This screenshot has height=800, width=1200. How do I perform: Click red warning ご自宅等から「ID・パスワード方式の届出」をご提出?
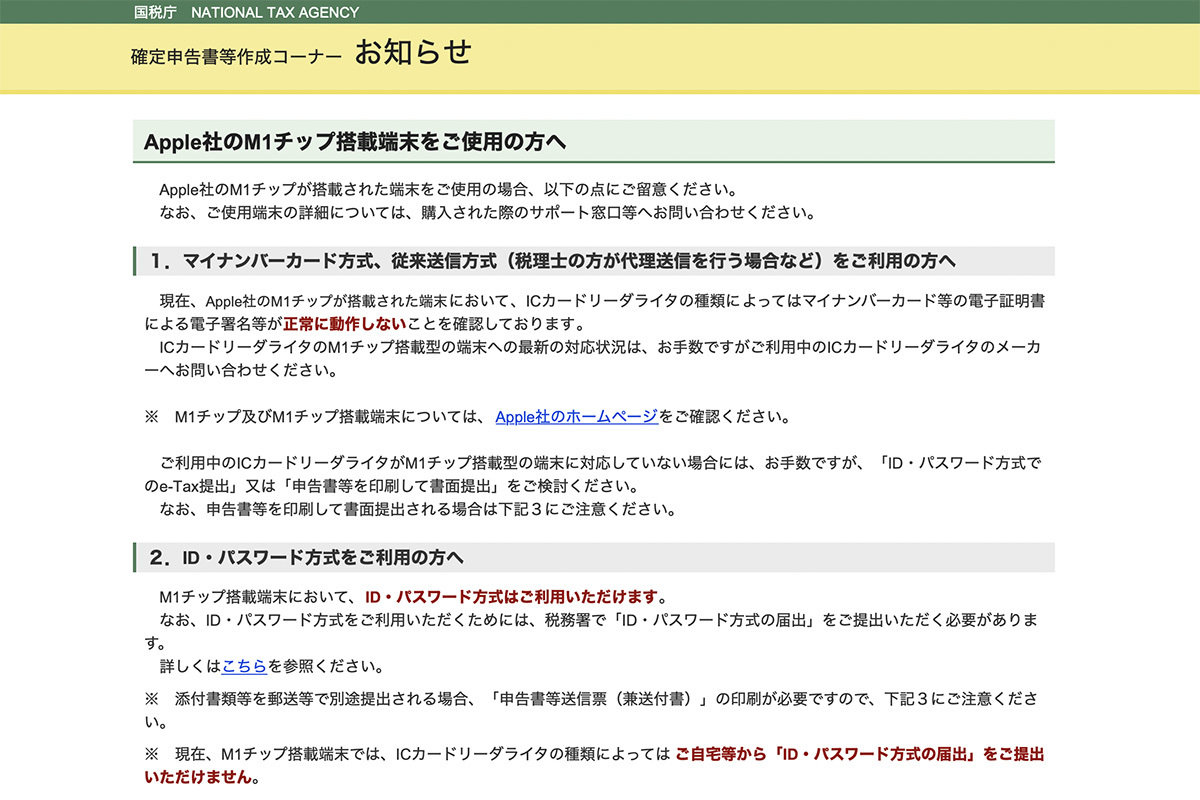[x=860, y=754]
